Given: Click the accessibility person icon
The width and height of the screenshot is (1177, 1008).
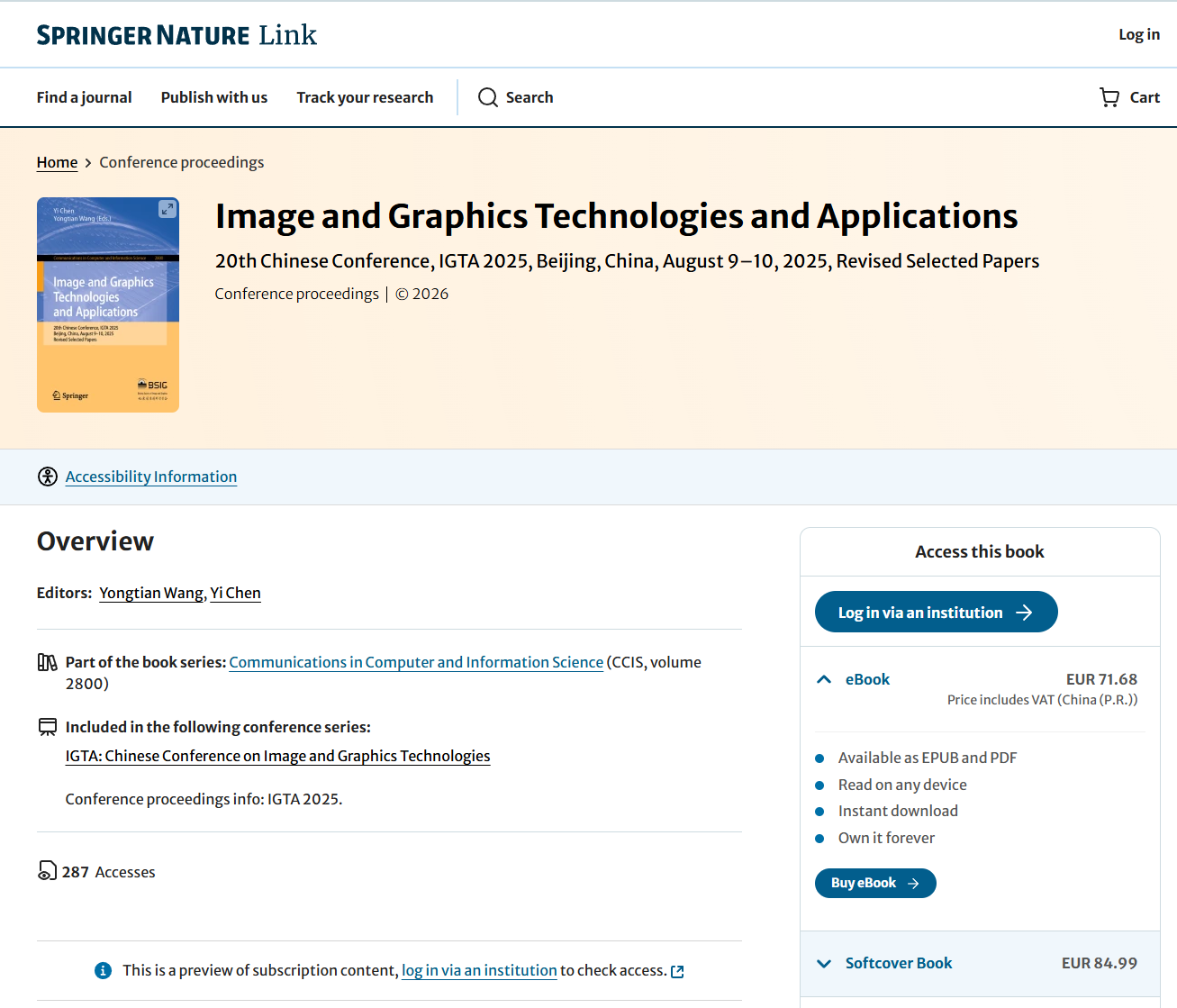Looking at the screenshot, I should [x=48, y=477].
